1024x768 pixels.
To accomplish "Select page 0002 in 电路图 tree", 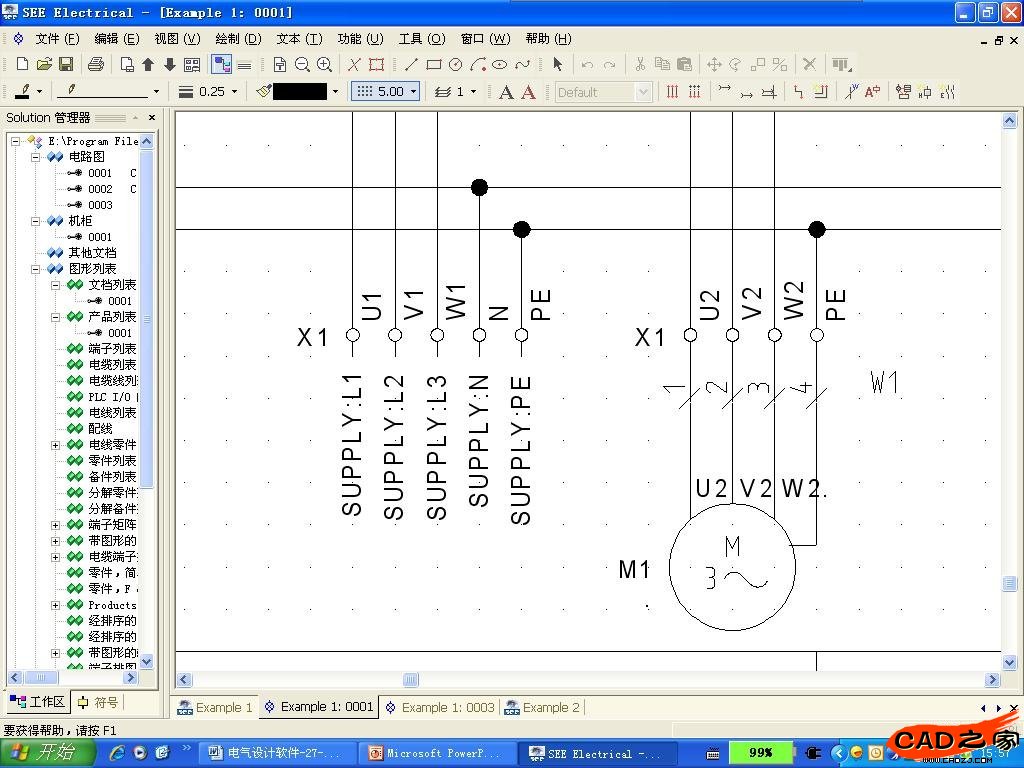I will pyautogui.click(x=100, y=189).
